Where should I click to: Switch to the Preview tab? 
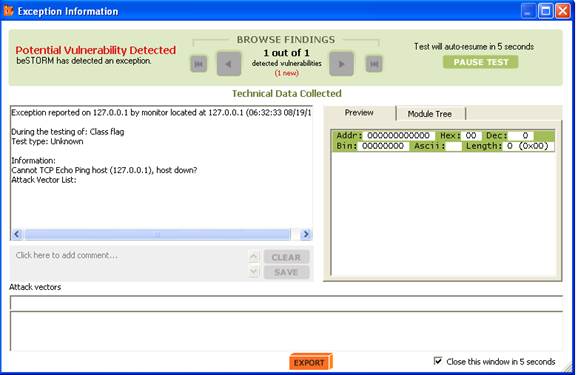point(359,113)
